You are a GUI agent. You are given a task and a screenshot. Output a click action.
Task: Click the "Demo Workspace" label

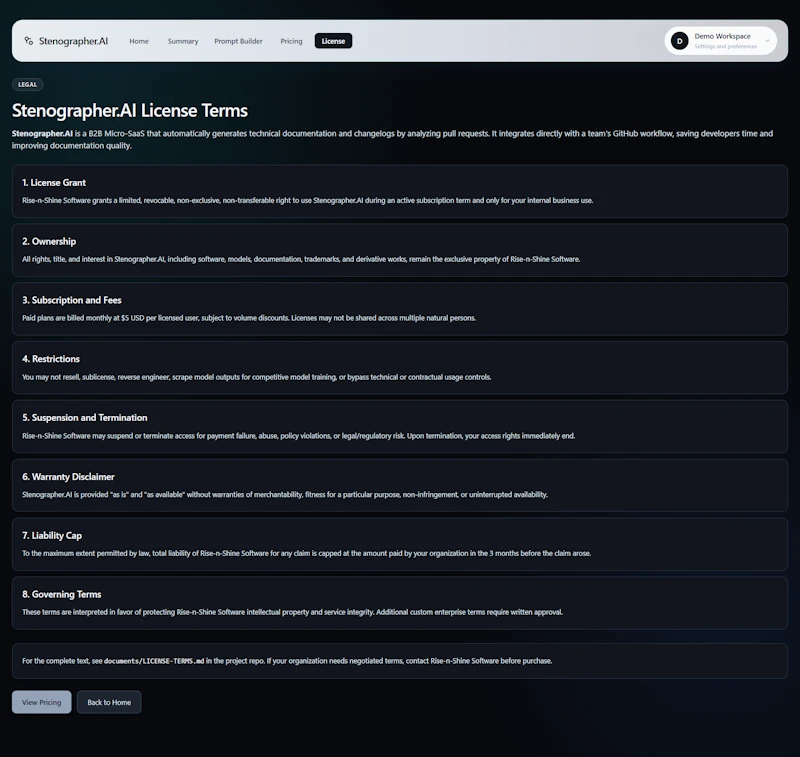tap(722, 36)
